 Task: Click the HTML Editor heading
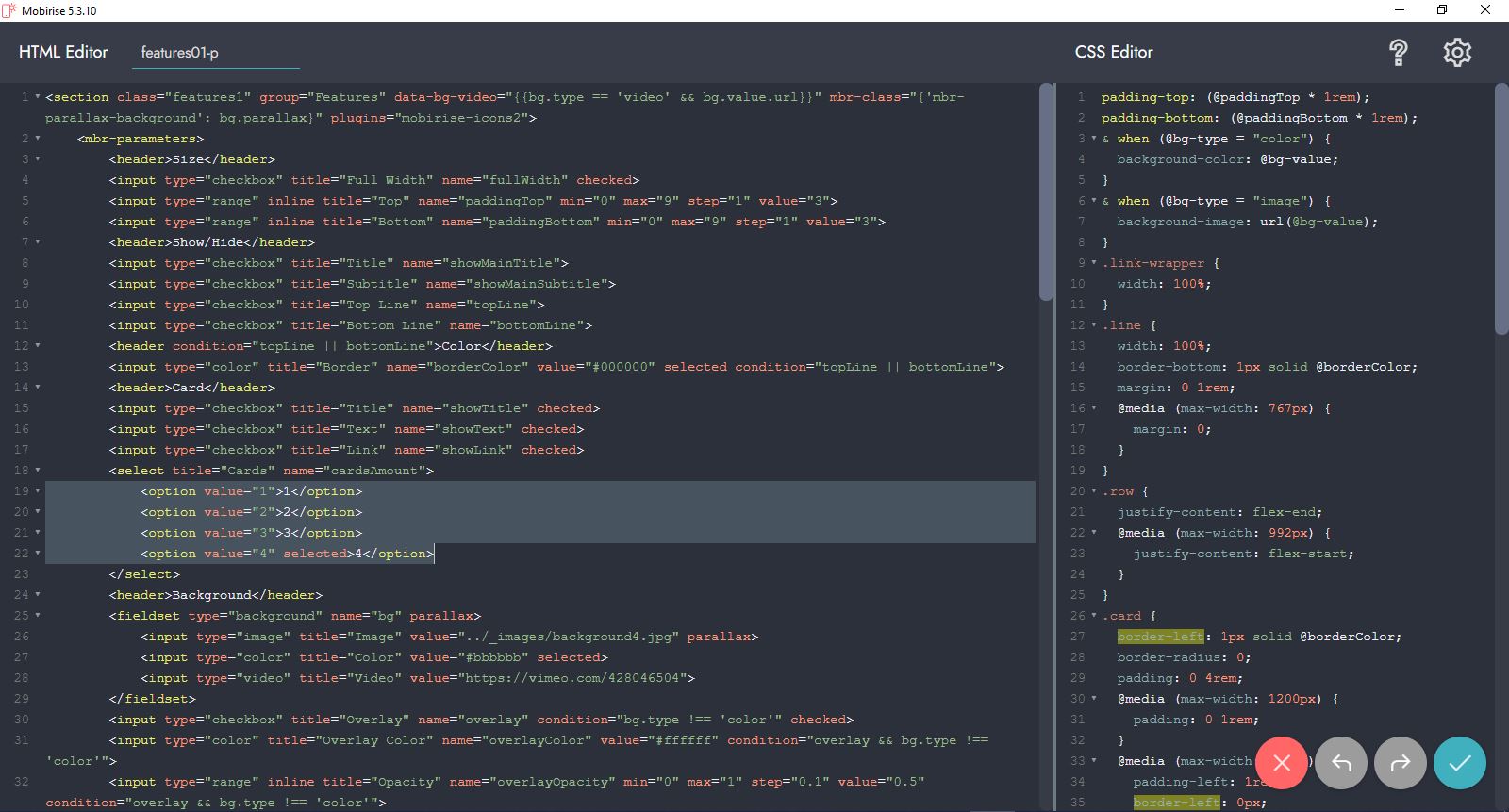63,53
